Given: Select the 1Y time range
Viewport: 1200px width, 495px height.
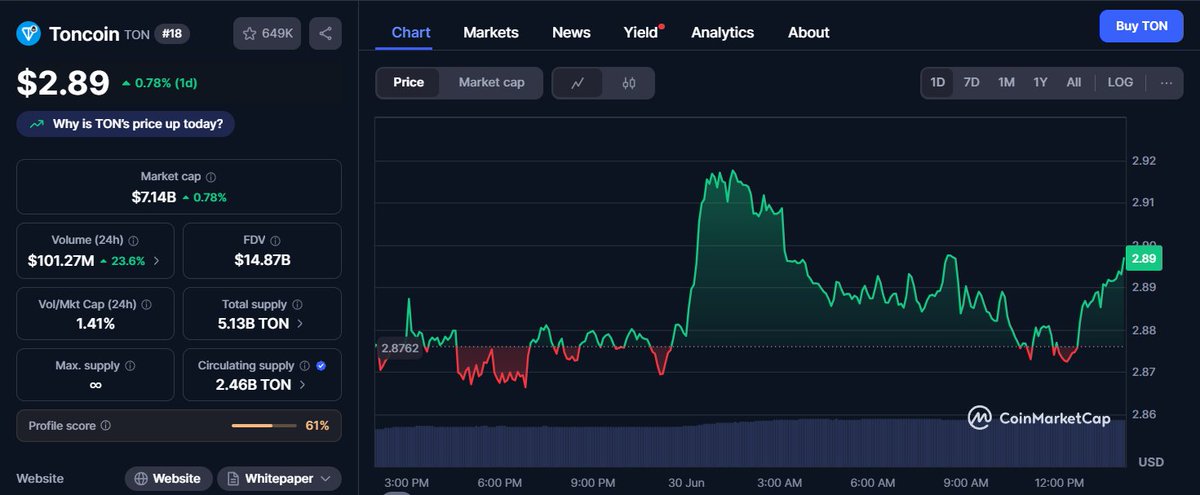Looking at the screenshot, I should pos(1040,82).
